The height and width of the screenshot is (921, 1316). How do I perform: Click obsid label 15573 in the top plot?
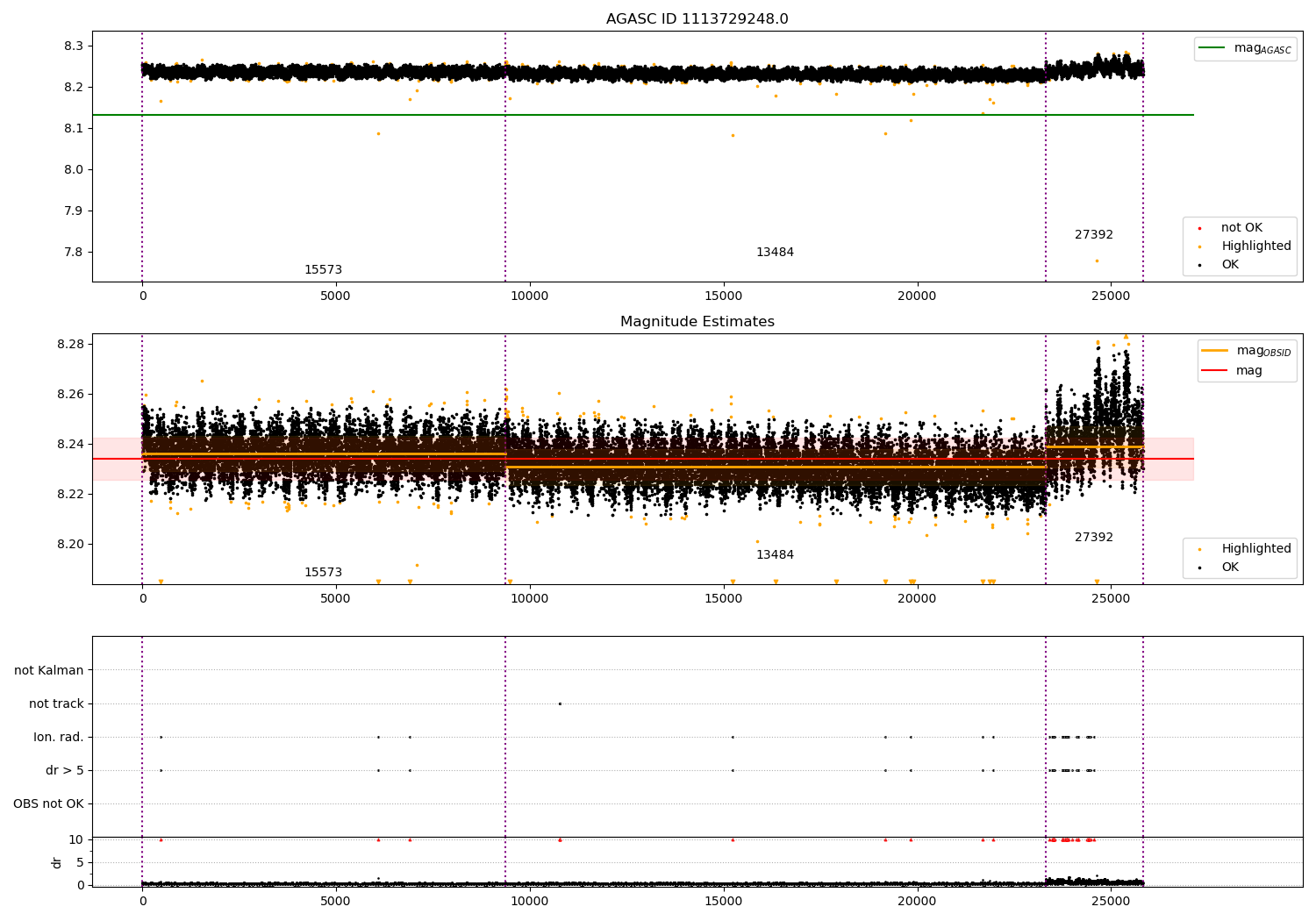323,270
